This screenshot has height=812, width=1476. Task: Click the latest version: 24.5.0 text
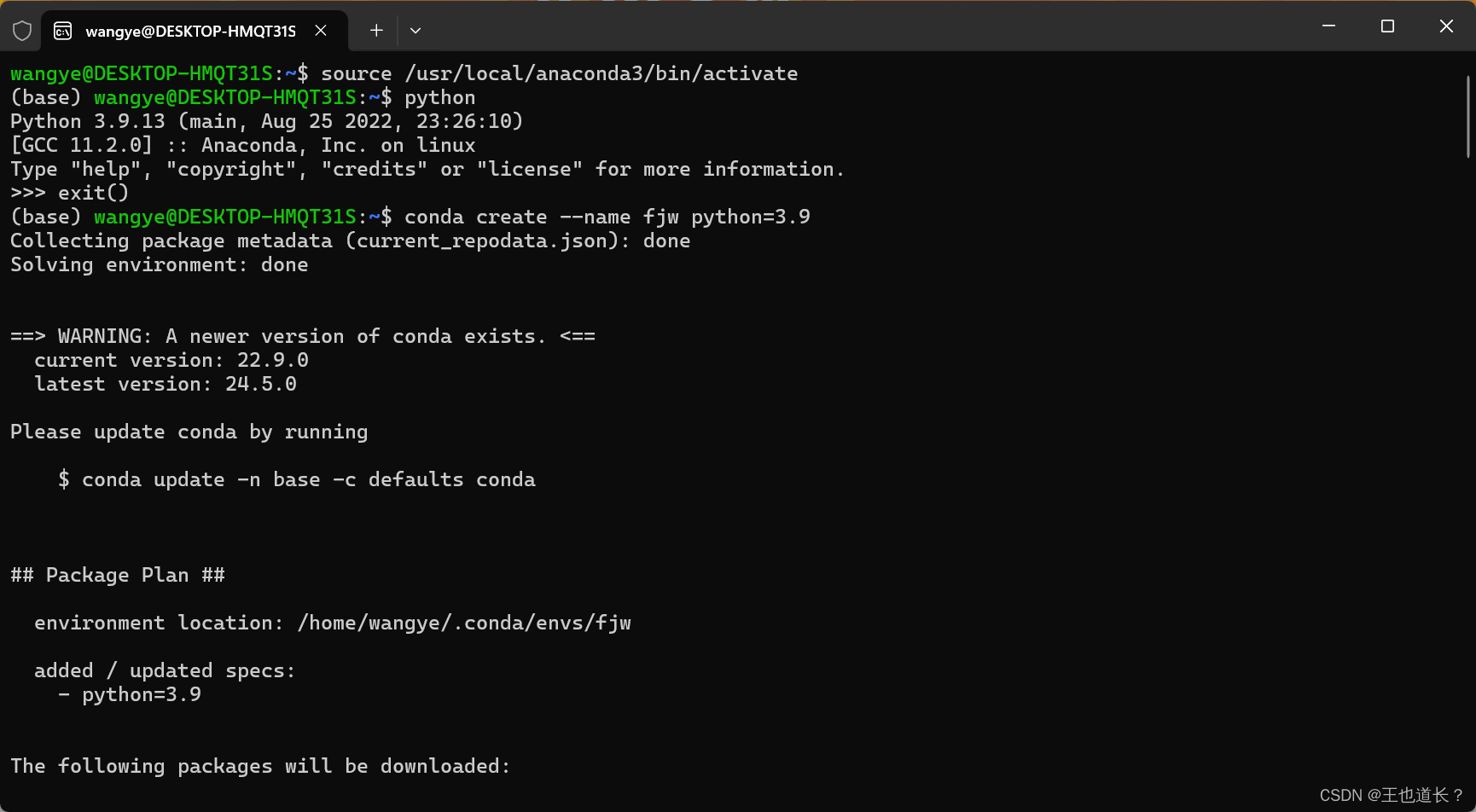pos(166,384)
